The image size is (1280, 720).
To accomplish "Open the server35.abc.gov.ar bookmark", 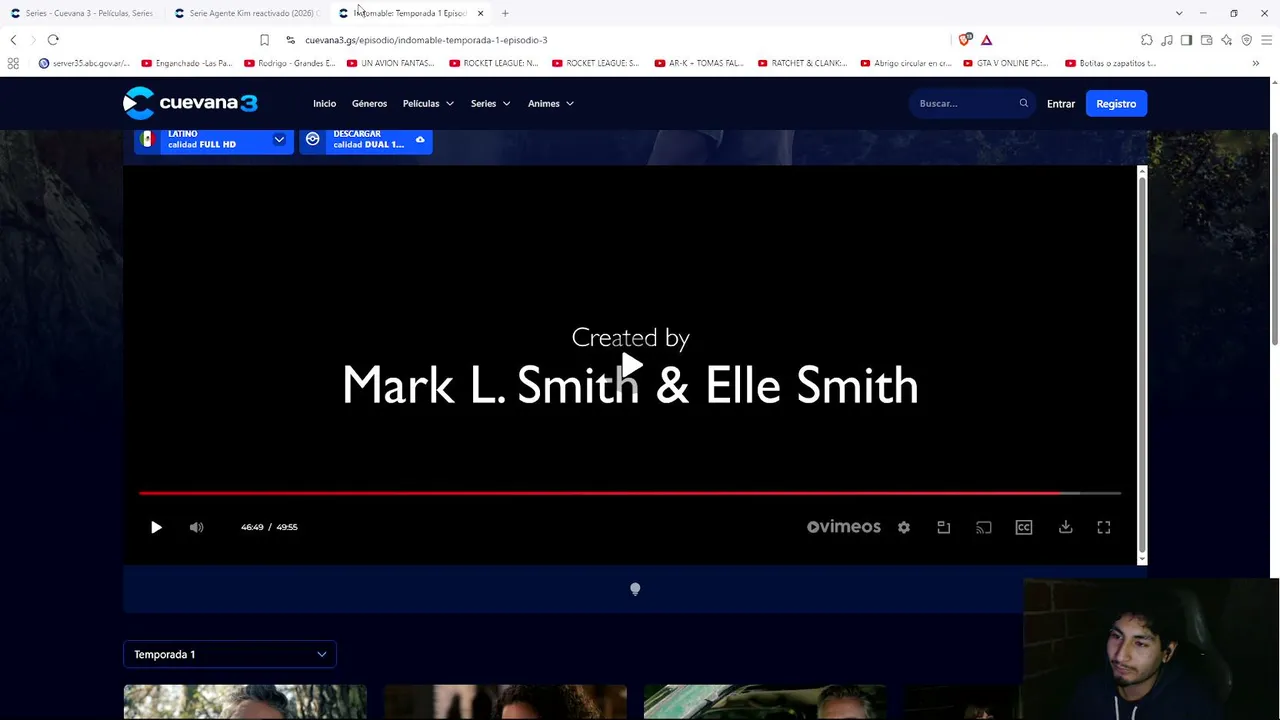I will (84, 63).
